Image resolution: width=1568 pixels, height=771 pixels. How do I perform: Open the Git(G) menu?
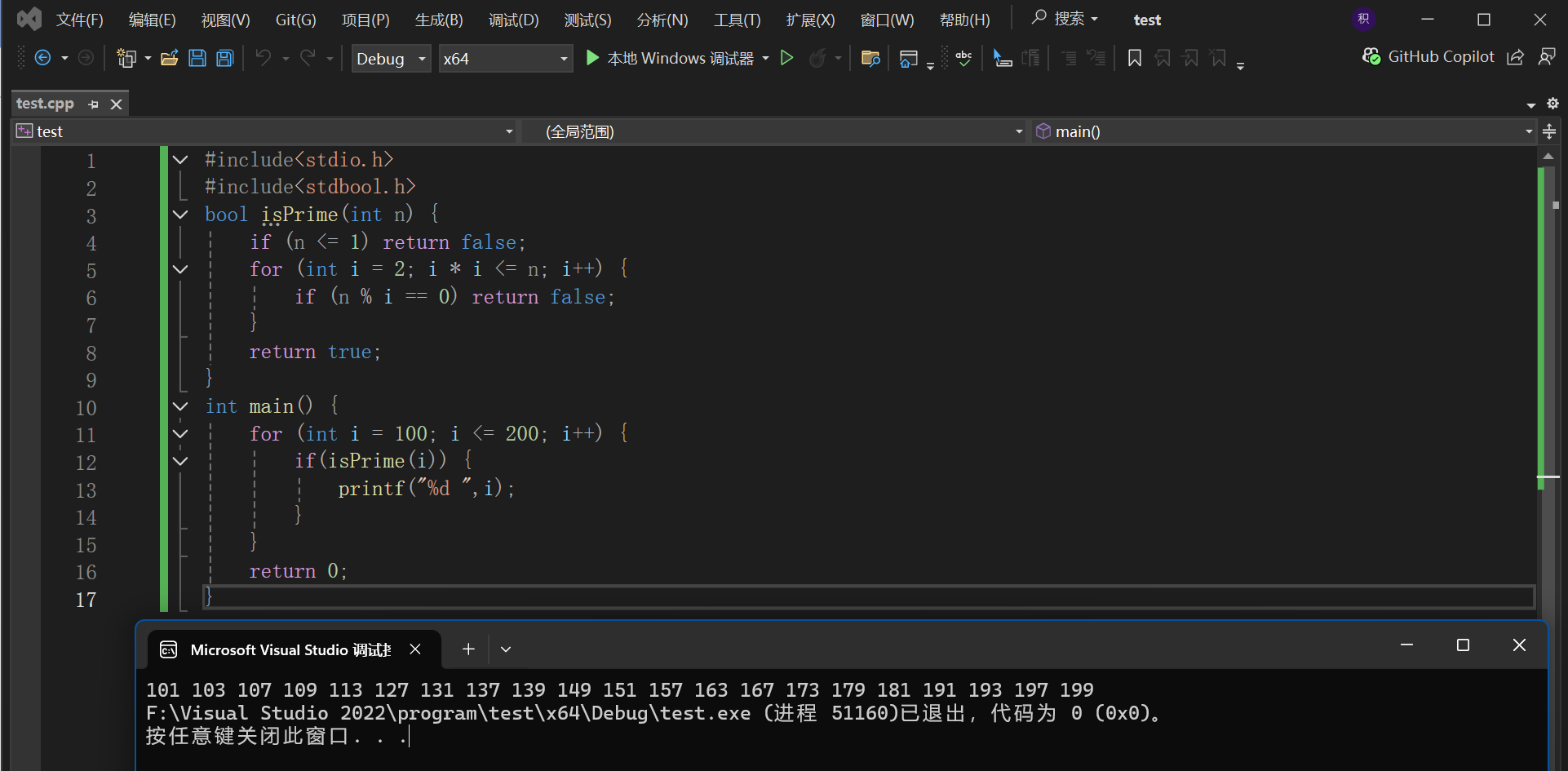(296, 20)
